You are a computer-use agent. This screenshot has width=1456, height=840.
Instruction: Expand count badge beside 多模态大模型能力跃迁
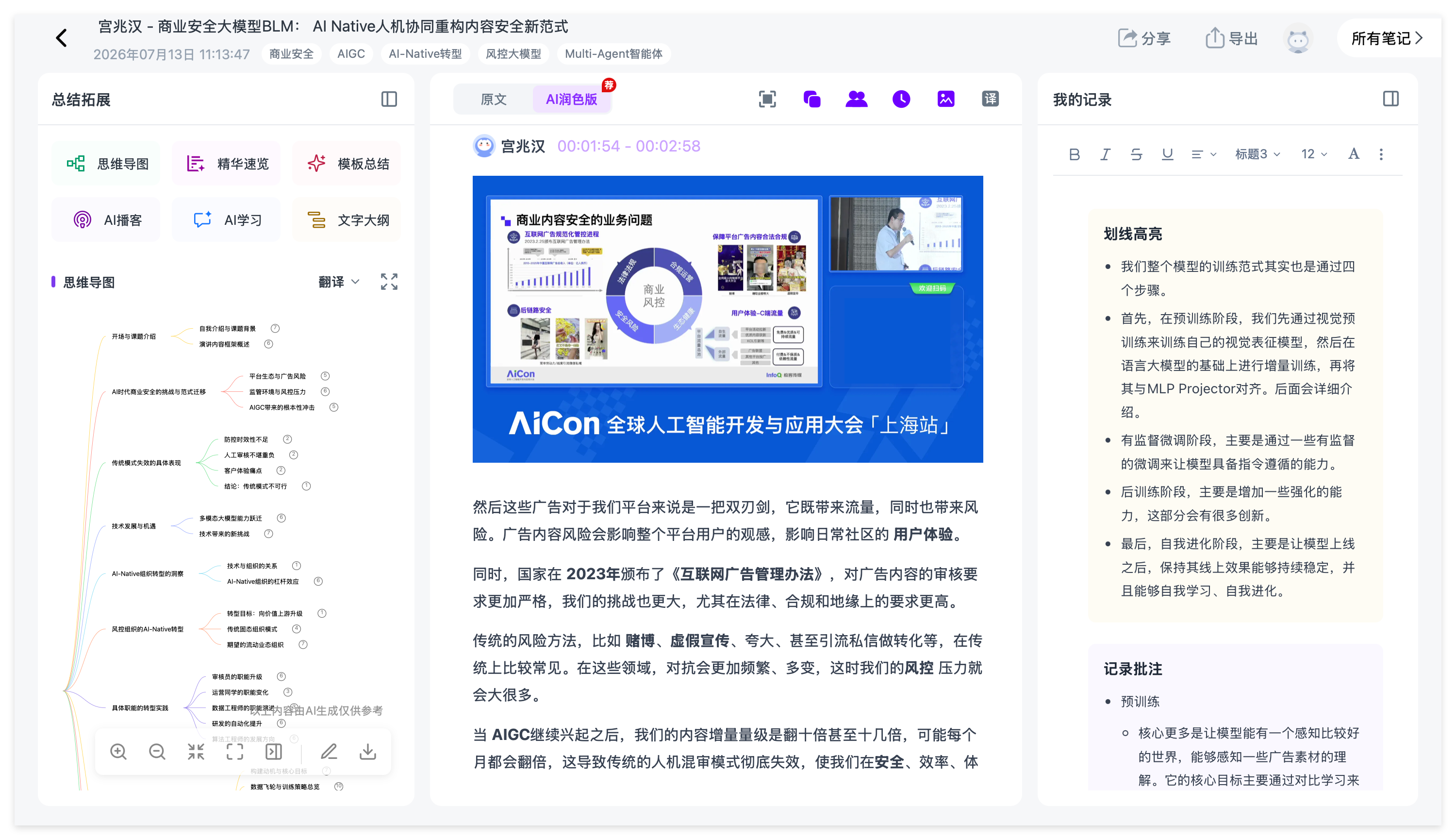point(281,518)
